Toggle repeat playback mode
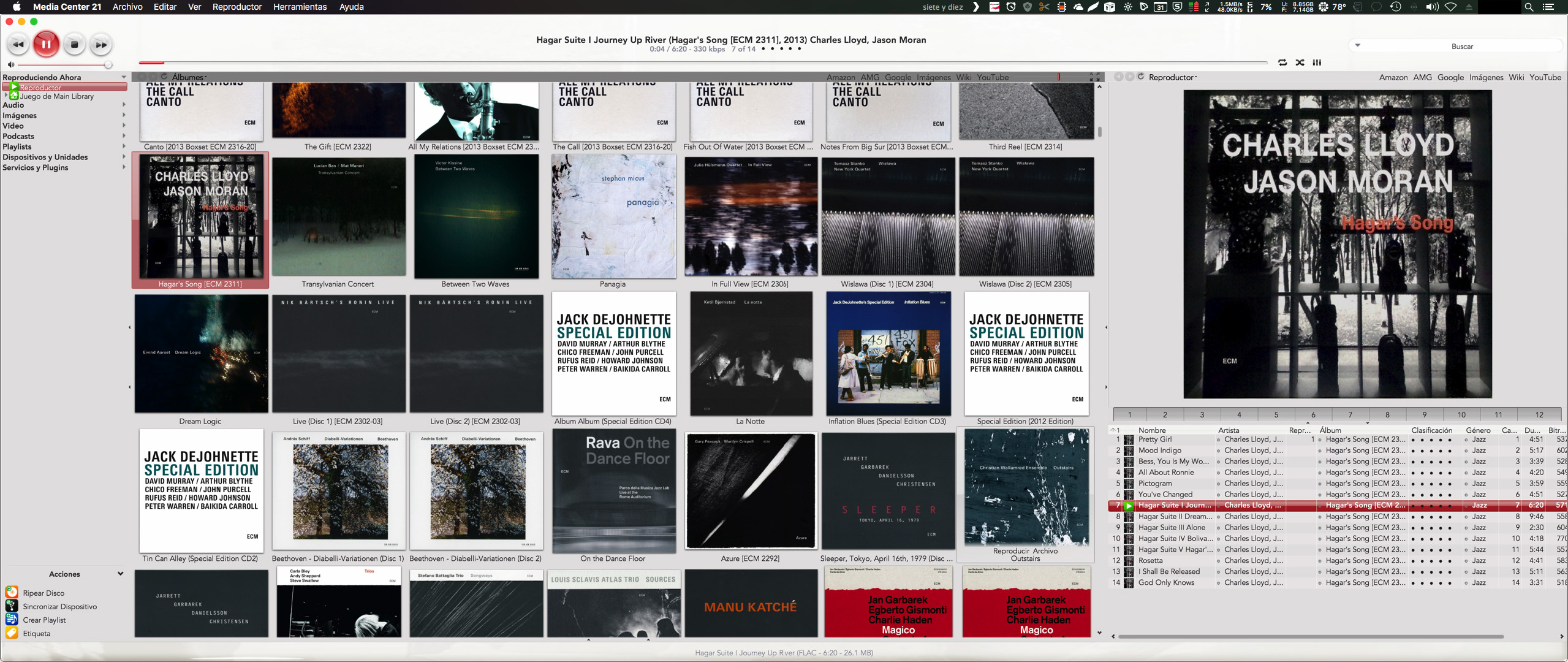 coord(1282,63)
